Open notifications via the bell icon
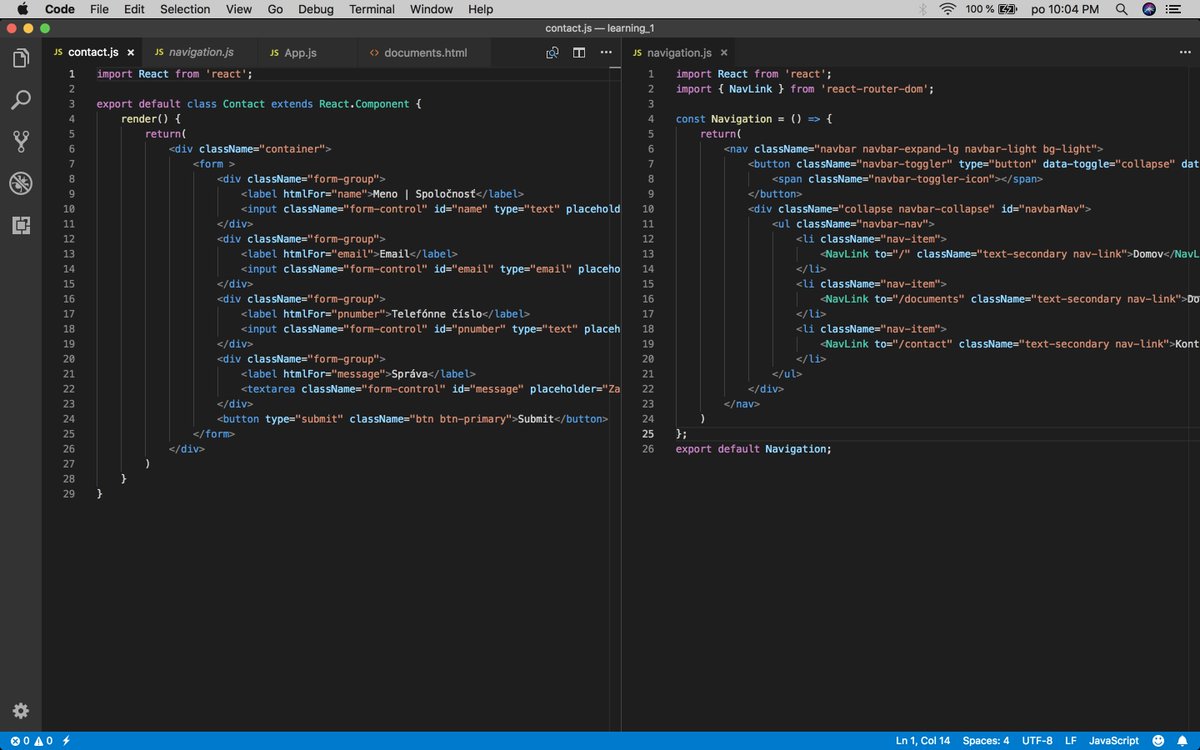This screenshot has width=1200, height=750. click(1181, 741)
